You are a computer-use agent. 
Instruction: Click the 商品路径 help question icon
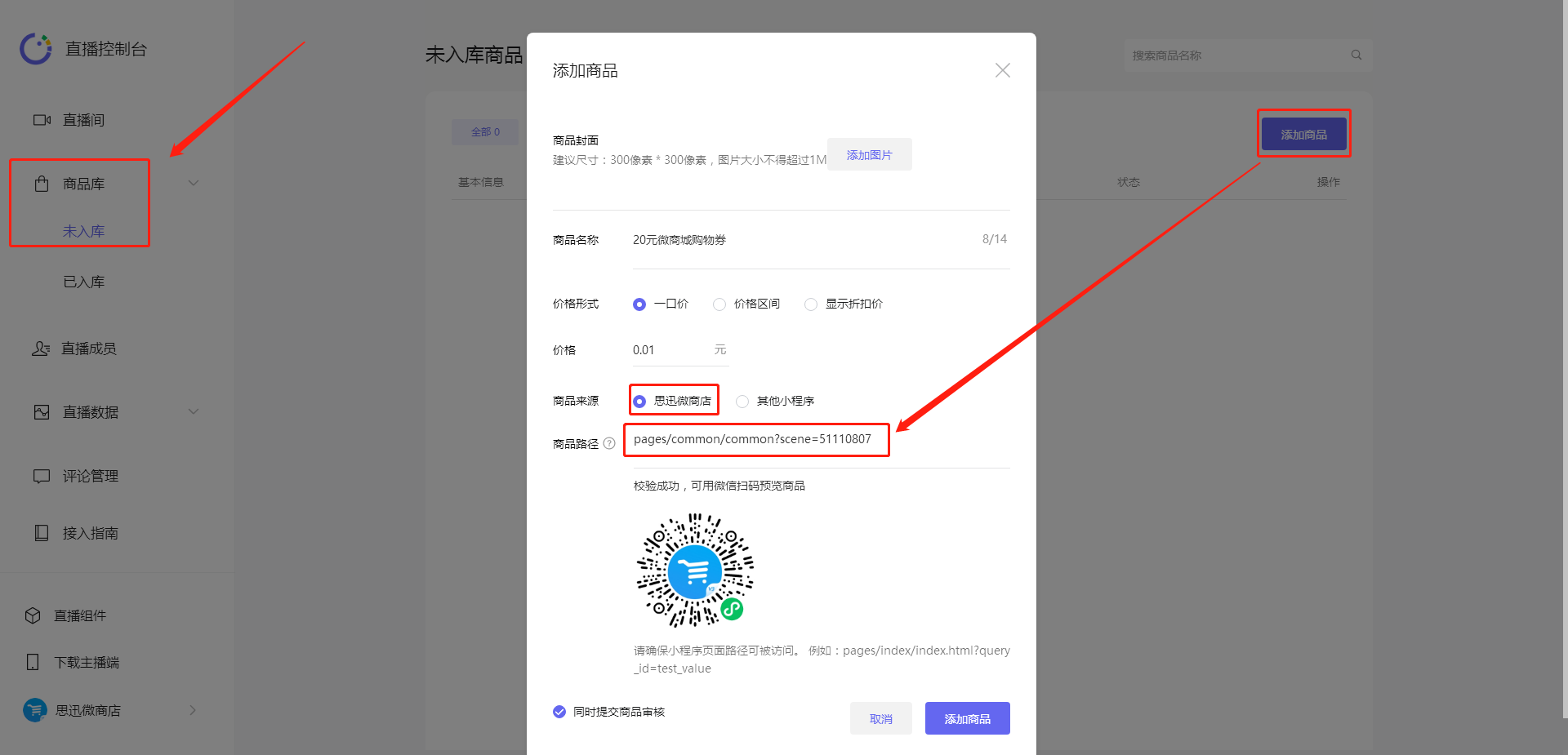tap(609, 443)
